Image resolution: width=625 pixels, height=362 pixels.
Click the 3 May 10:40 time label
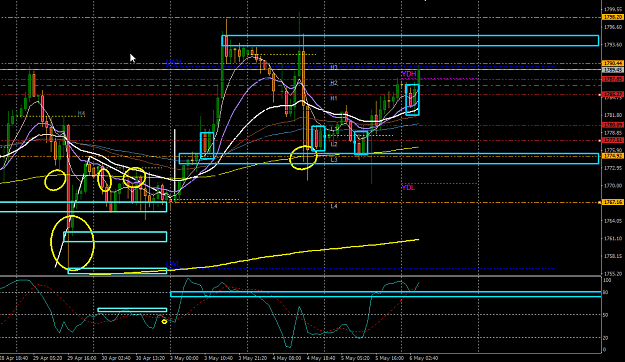[219, 358]
